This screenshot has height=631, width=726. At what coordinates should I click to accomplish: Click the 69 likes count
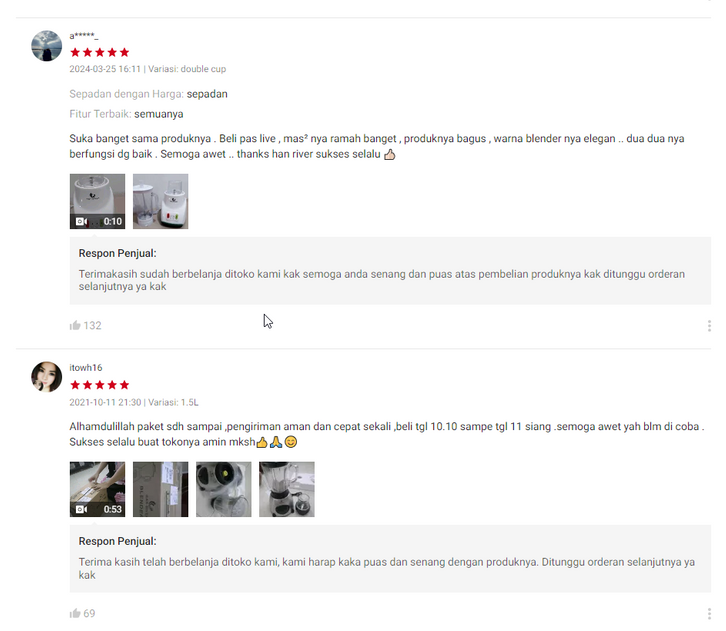pyautogui.click(x=89, y=613)
